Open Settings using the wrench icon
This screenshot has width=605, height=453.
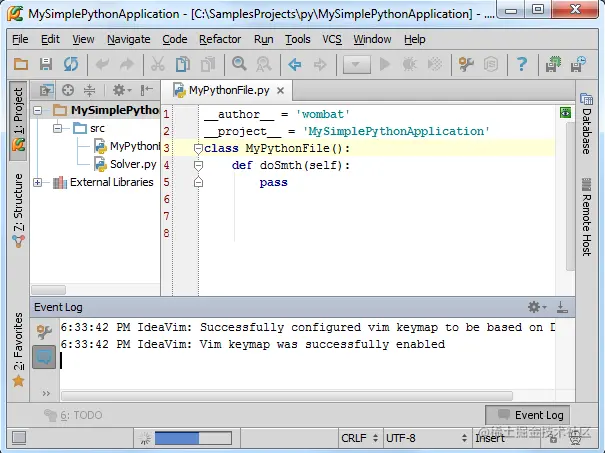[x=466, y=64]
